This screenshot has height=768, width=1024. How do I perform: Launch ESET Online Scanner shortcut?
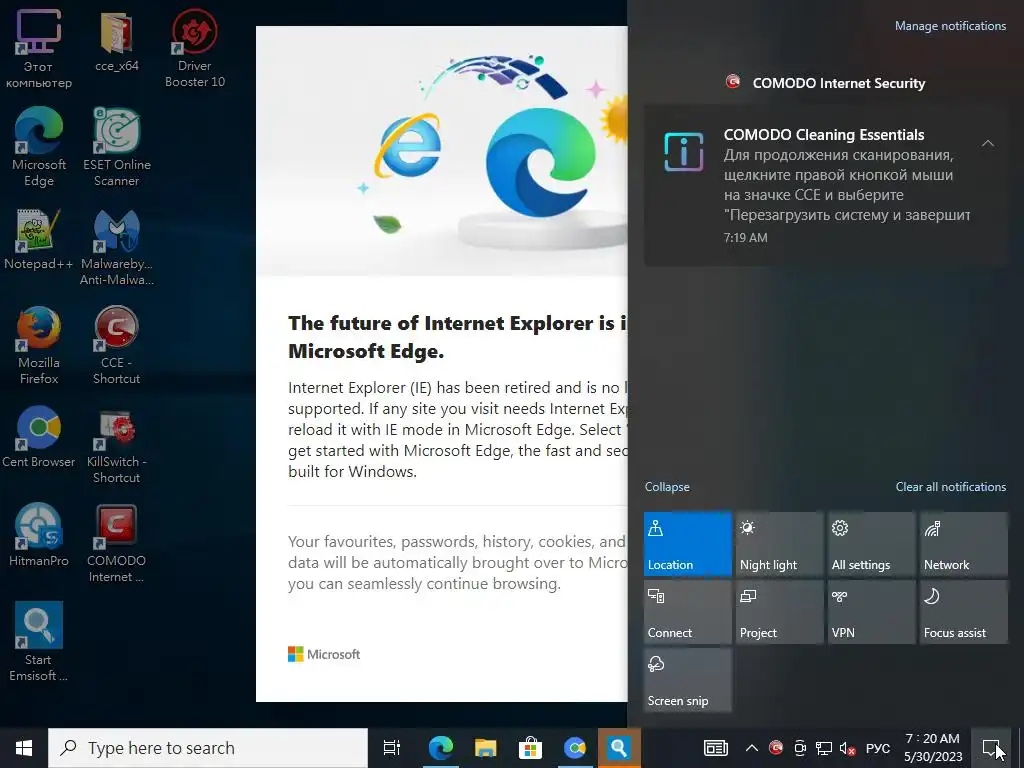(116, 148)
